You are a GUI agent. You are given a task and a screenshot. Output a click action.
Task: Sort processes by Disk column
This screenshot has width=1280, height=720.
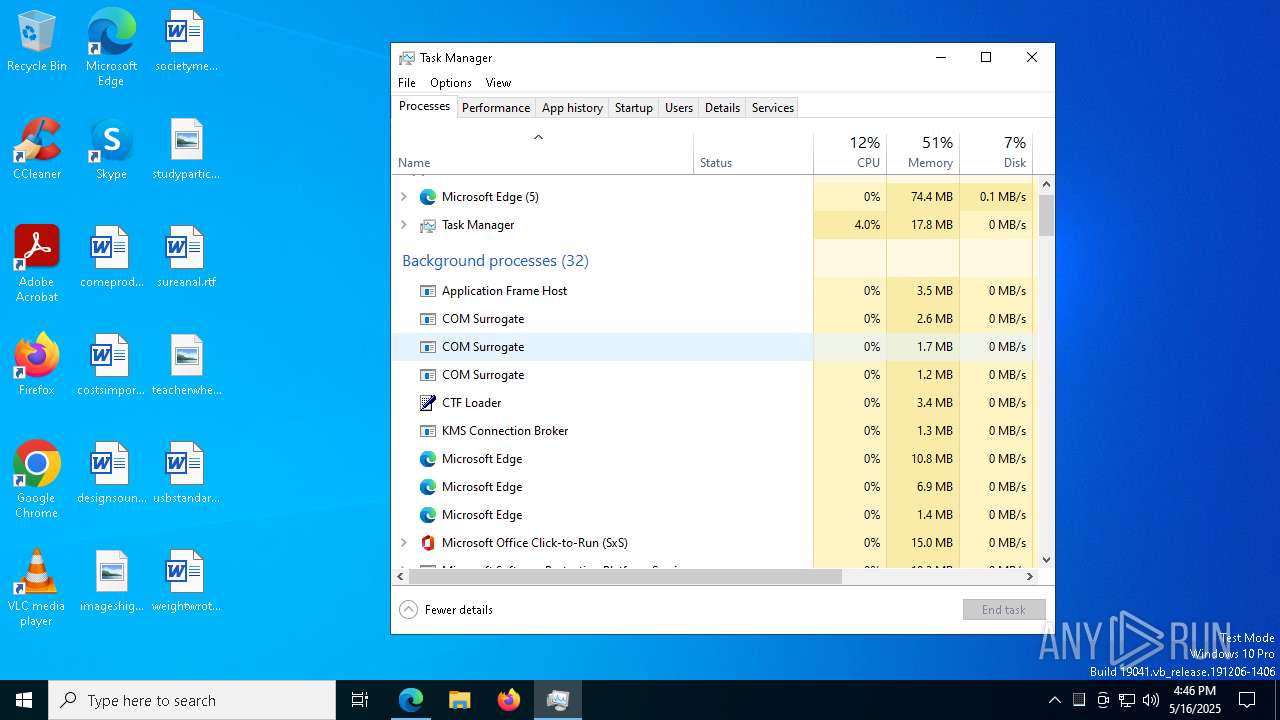996,153
